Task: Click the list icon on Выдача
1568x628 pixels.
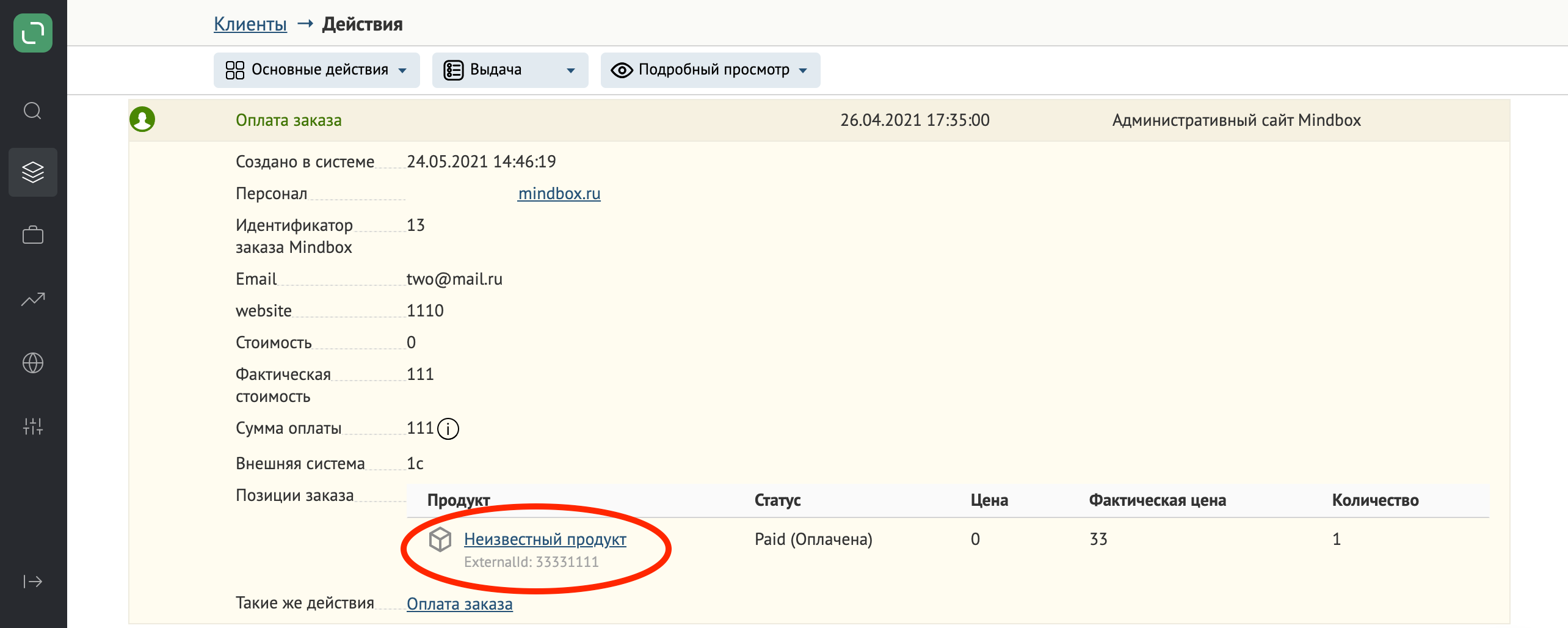Action: click(454, 70)
